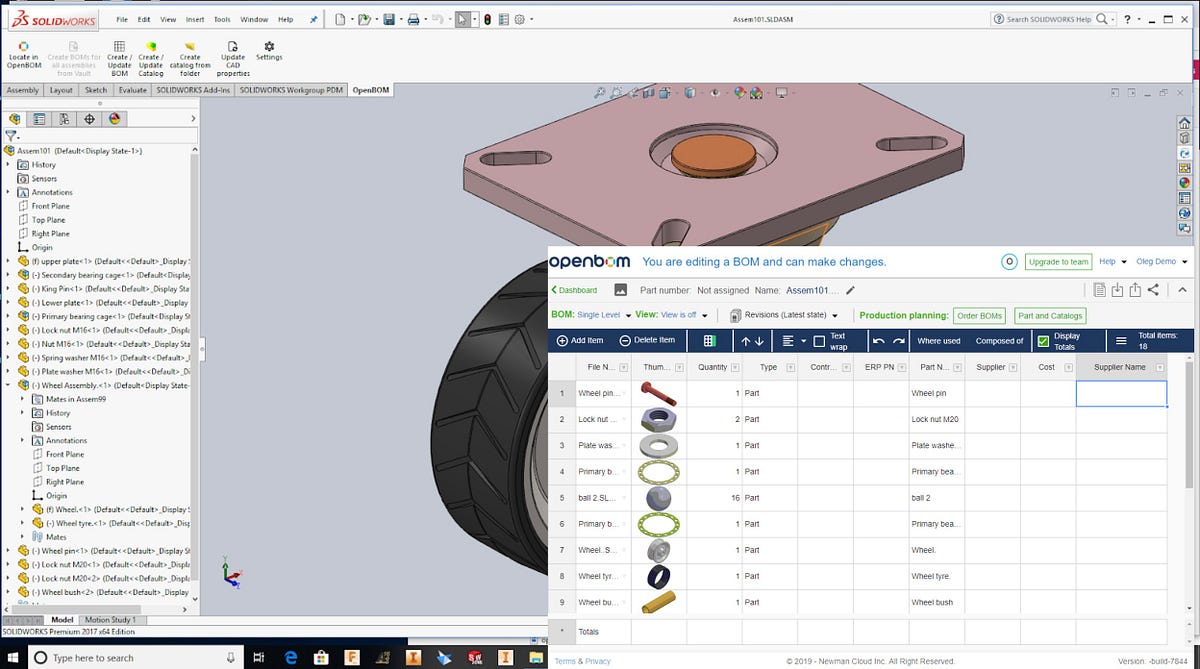The height and width of the screenshot is (669, 1200).
Task: Click the Search SOLIDWORKS Help field
Action: (1048, 19)
